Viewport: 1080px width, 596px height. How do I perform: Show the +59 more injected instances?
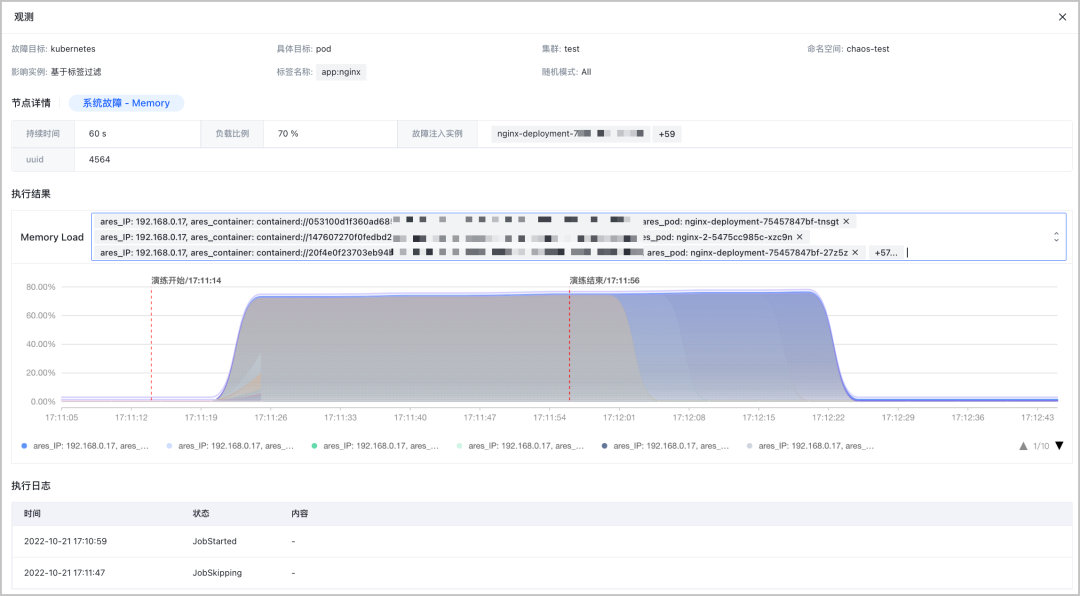coord(667,134)
